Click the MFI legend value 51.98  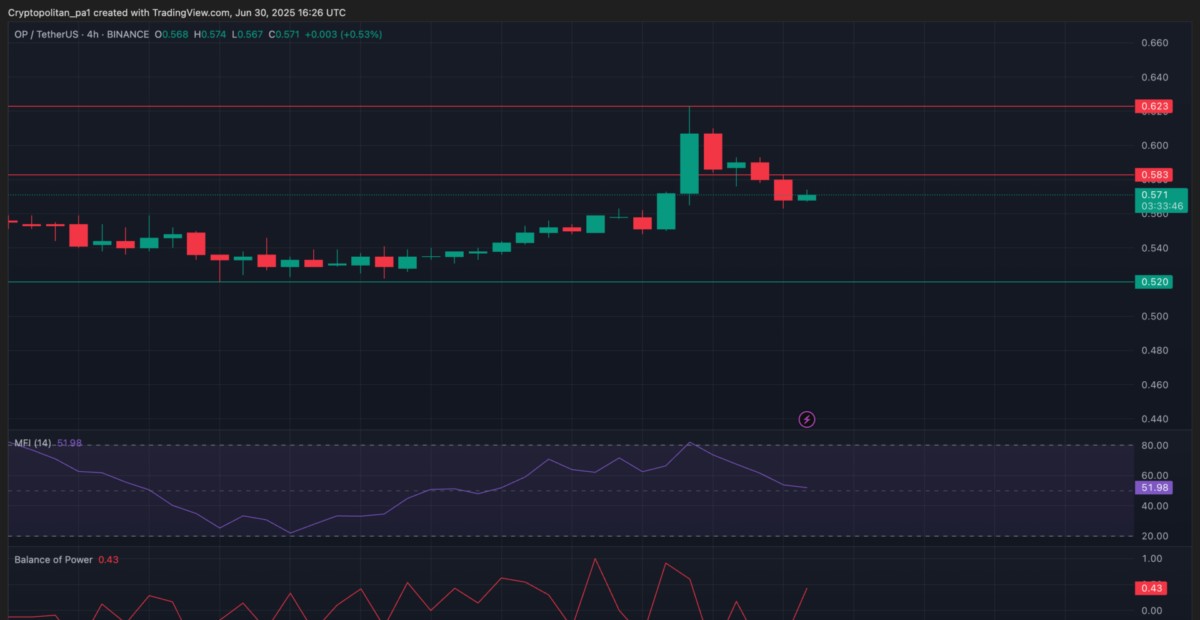[70, 443]
